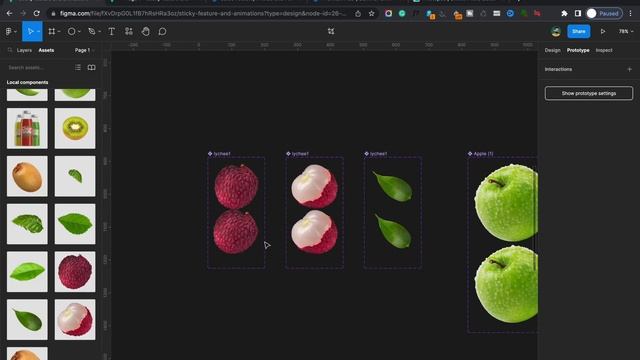Select the Ellipse shape tool
The height and width of the screenshot is (360, 640).
(71, 31)
